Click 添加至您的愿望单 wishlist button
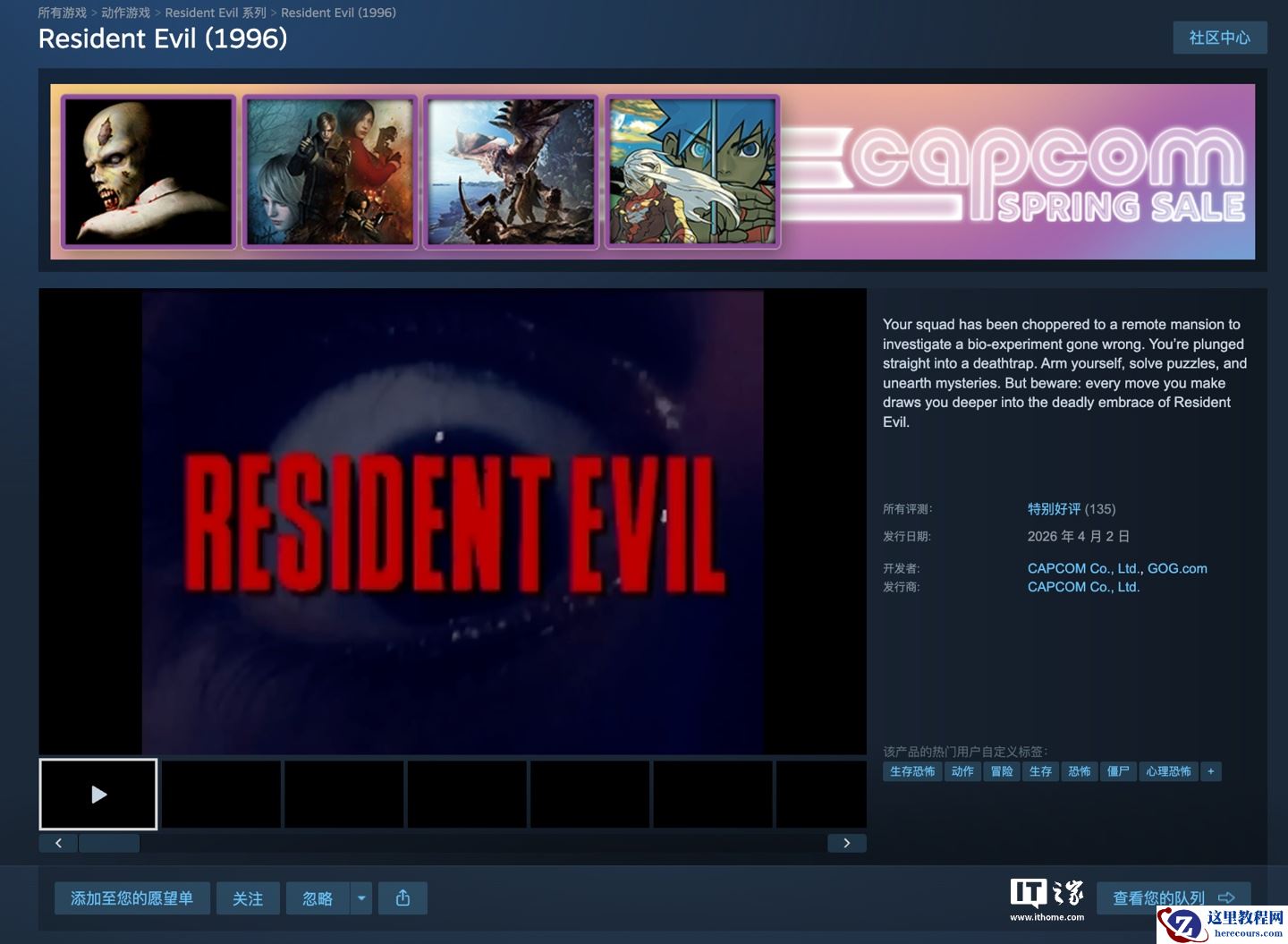 (132, 898)
